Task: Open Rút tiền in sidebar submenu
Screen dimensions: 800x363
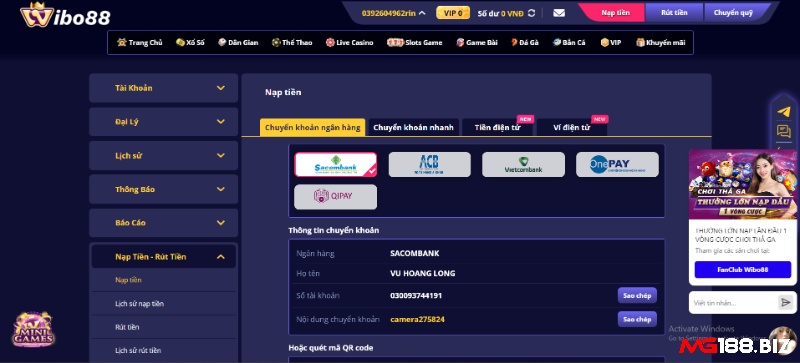Action: (x=127, y=327)
